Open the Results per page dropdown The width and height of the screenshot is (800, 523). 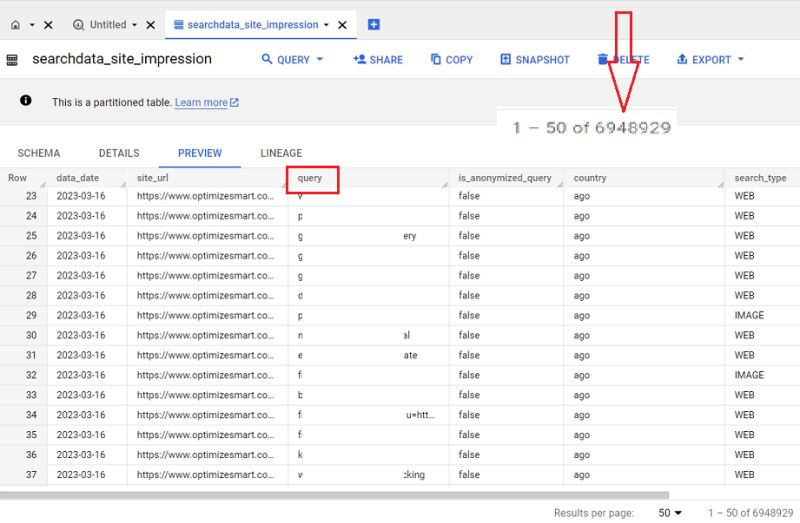click(670, 513)
